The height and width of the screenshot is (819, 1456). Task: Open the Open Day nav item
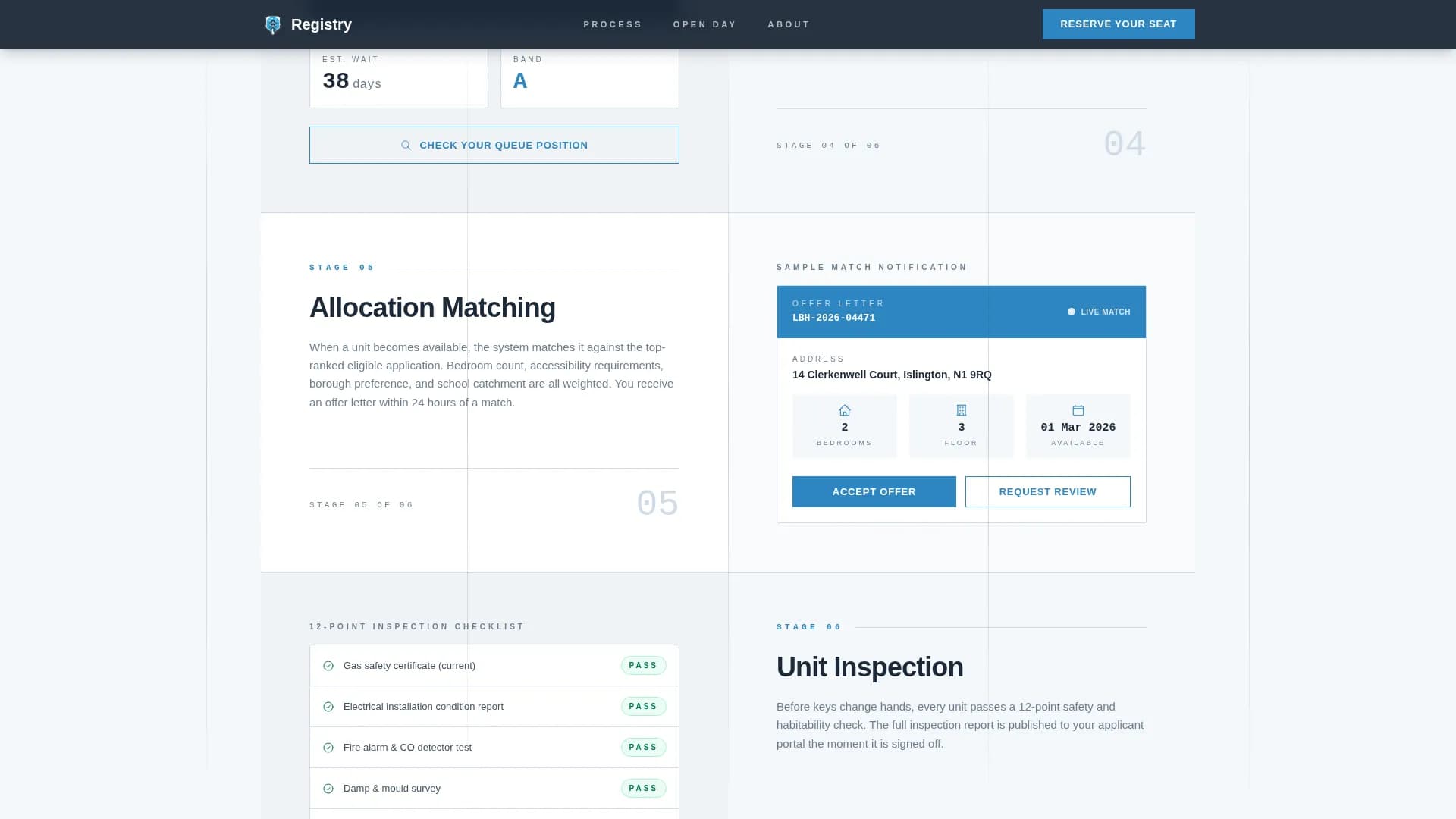pyautogui.click(x=704, y=24)
